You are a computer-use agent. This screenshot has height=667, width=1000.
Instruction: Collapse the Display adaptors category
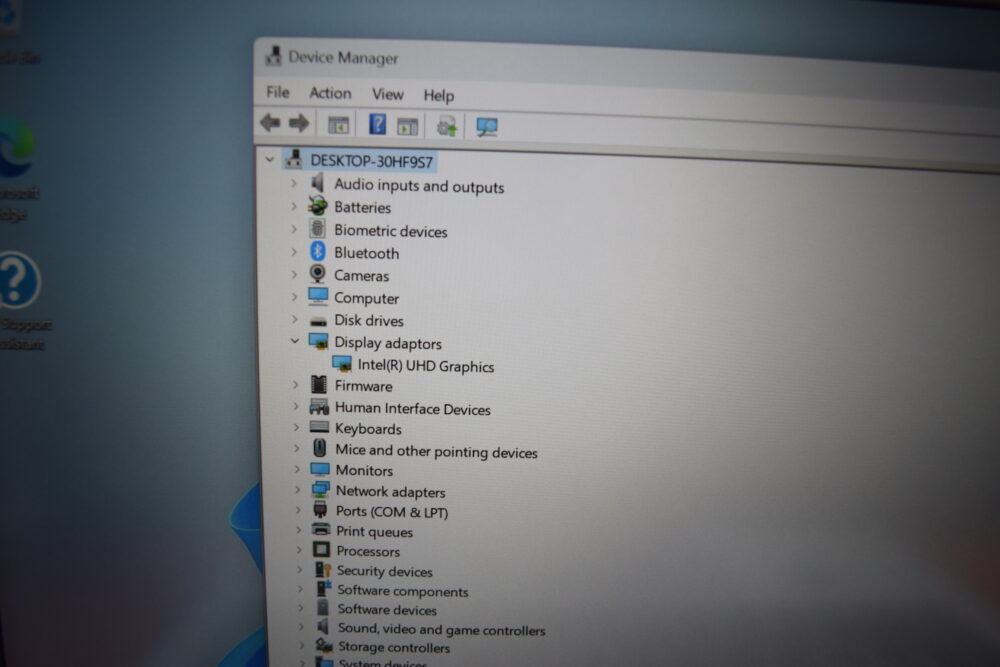295,341
